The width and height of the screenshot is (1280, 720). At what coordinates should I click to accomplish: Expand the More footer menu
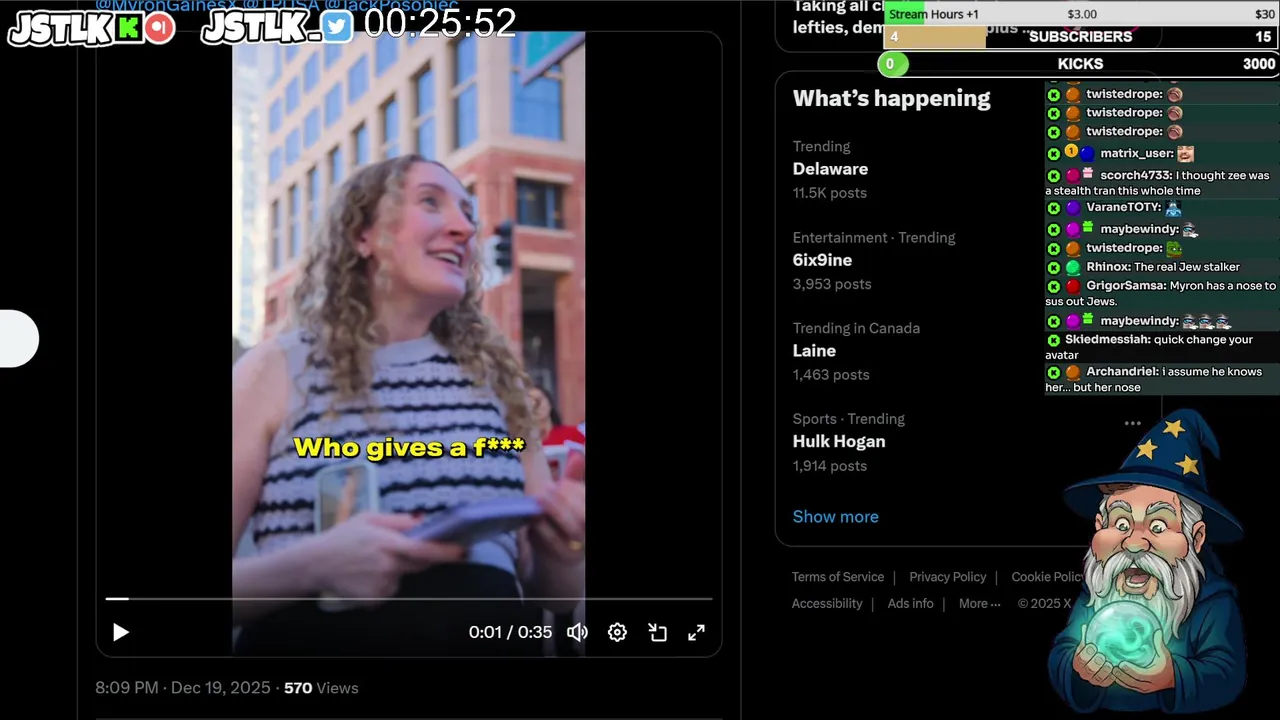click(979, 604)
